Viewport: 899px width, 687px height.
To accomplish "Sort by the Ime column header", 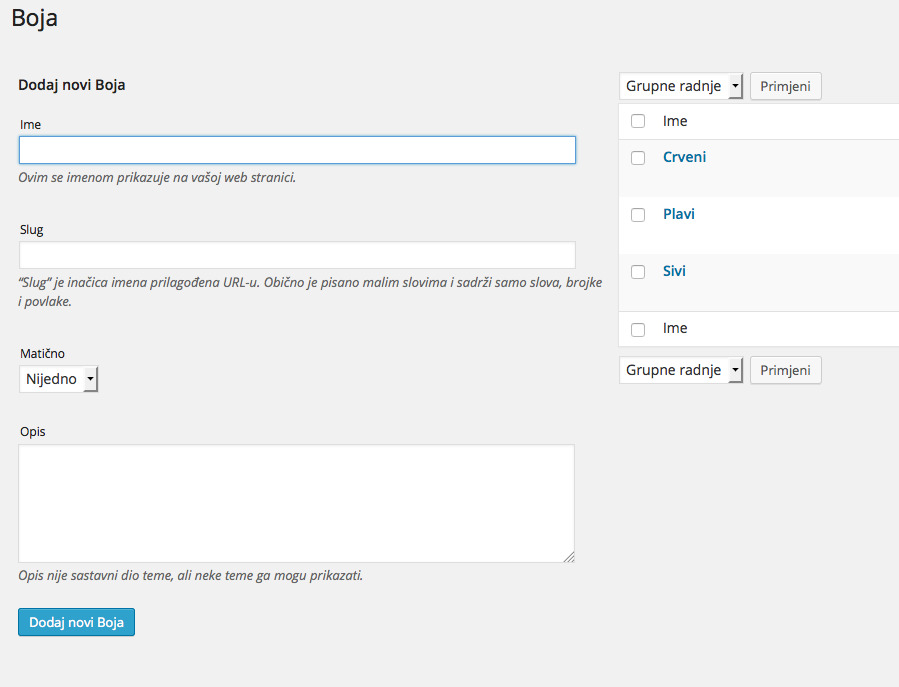I will (675, 121).
